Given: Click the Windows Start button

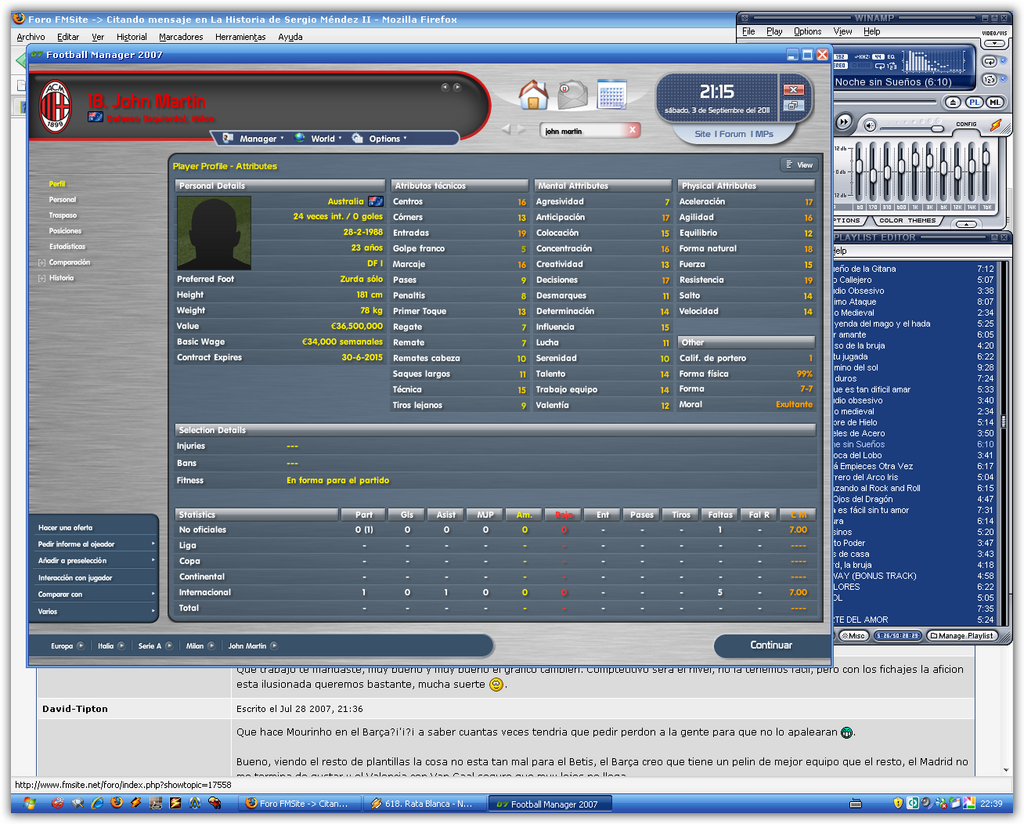Looking at the screenshot, I should point(29,803).
